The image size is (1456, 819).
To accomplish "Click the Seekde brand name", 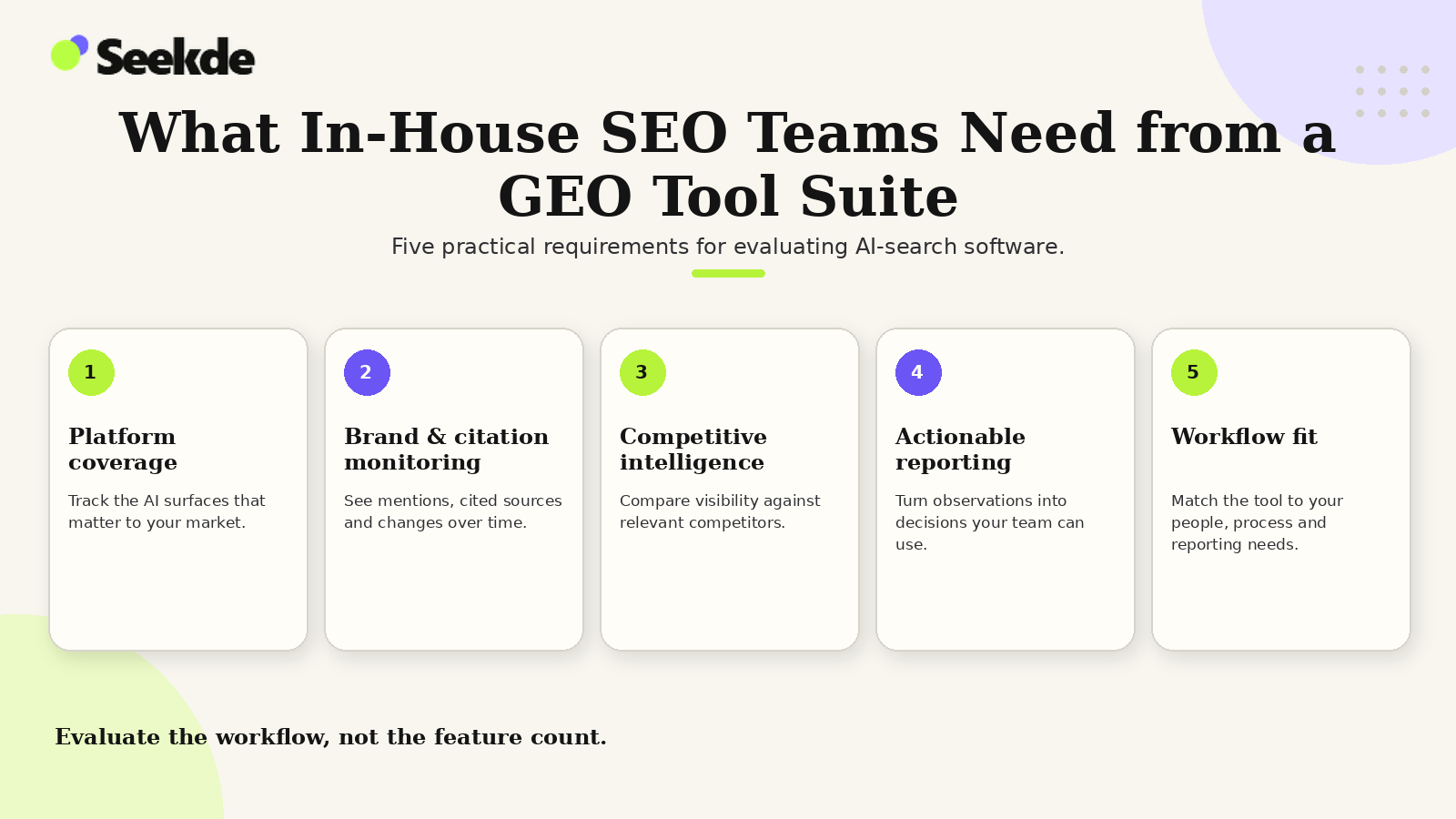I will (x=176, y=57).
